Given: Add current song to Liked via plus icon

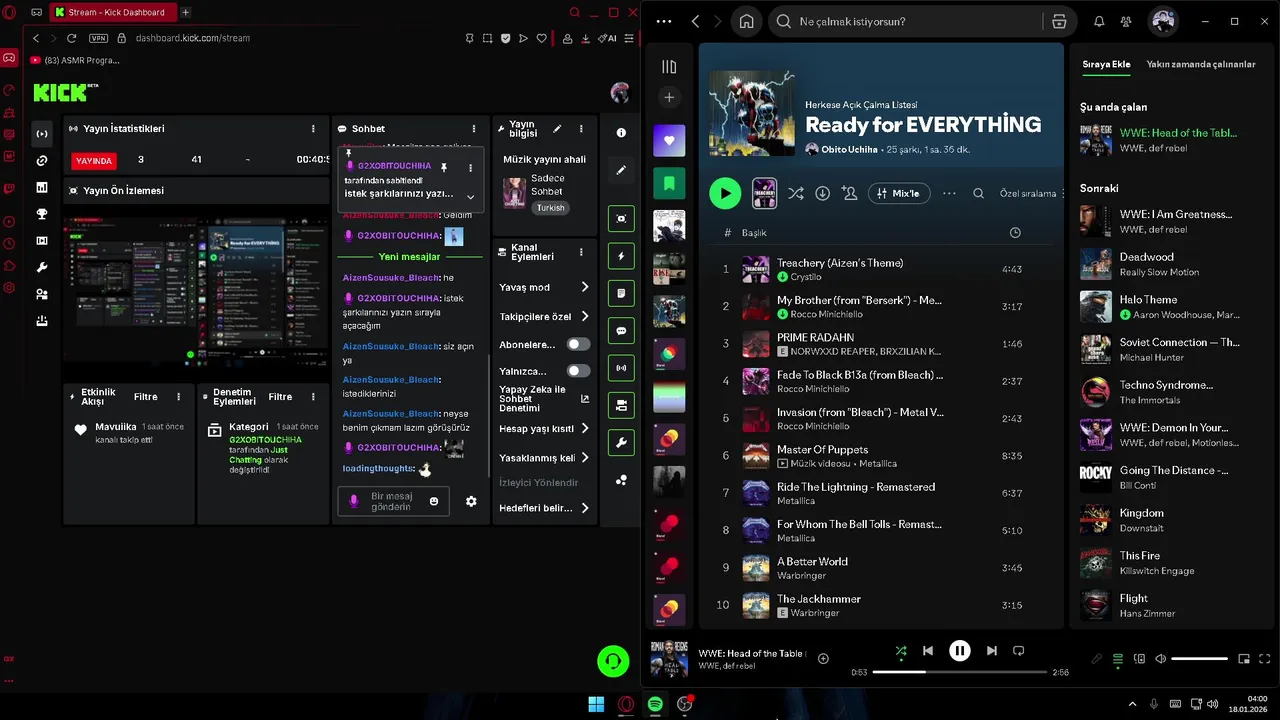Looking at the screenshot, I should (823, 658).
